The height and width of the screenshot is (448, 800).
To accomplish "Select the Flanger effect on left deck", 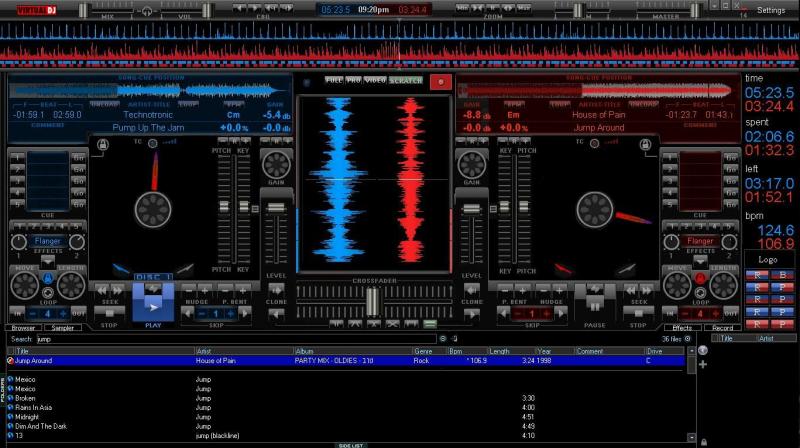I will (x=47, y=241).
